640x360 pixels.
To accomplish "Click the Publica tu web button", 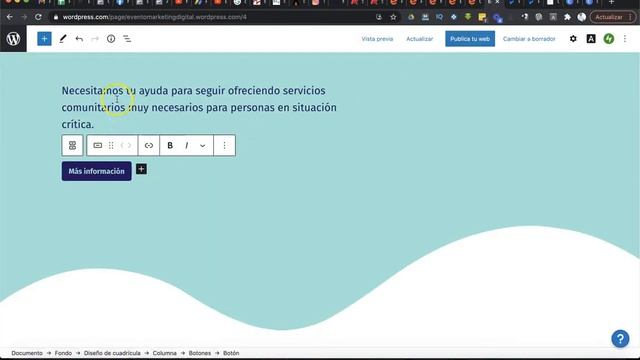I will tap(470, 39).
